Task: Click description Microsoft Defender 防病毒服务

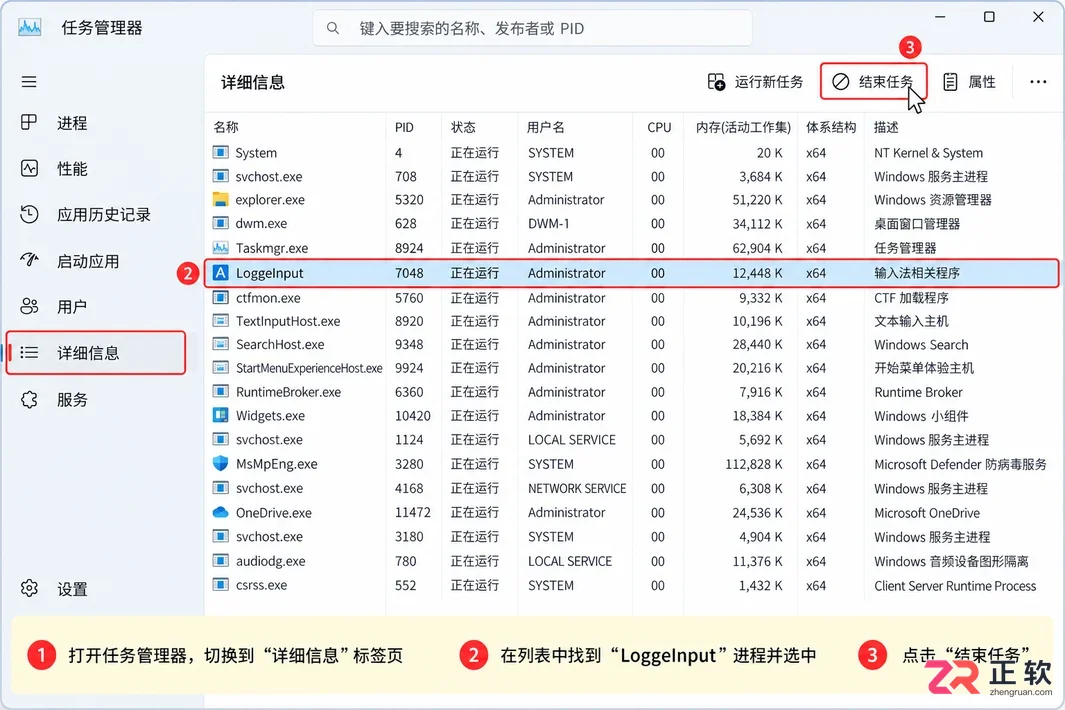Action: coord(960,464)
